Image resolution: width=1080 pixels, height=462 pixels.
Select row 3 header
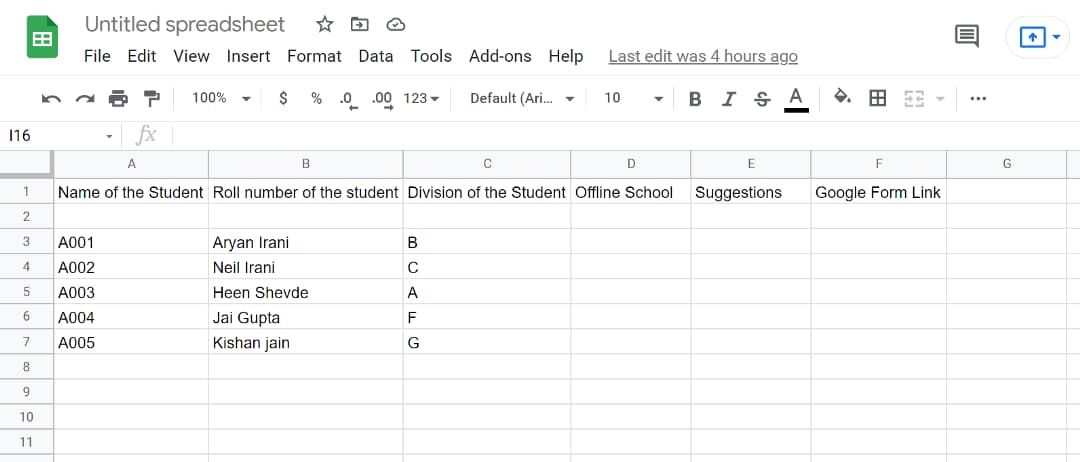26,242
